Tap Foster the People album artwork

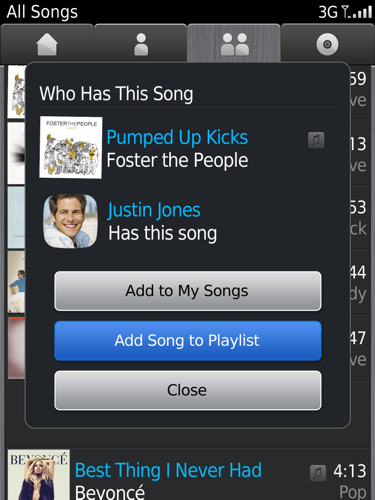(x=71, y=148)
